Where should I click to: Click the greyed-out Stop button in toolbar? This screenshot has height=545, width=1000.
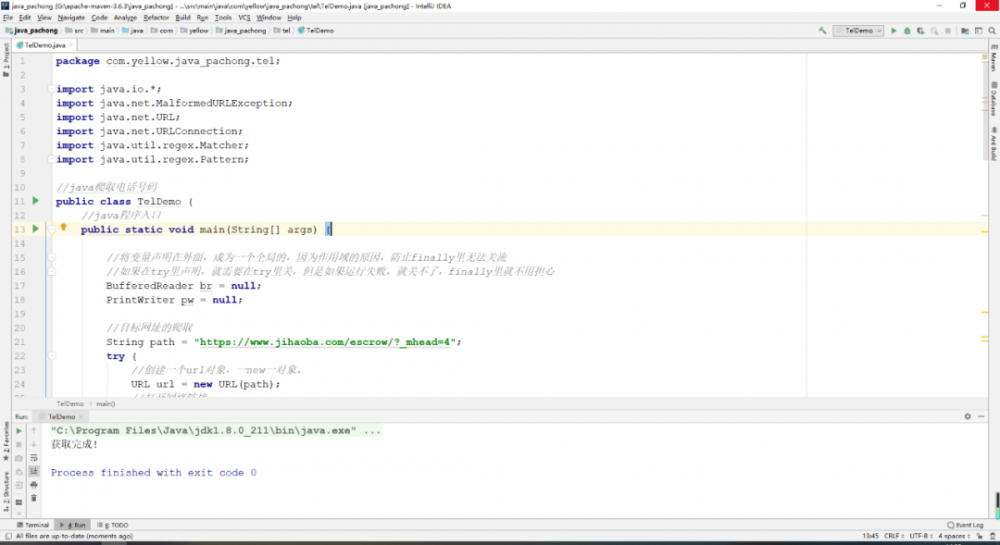tap(948, 31)
